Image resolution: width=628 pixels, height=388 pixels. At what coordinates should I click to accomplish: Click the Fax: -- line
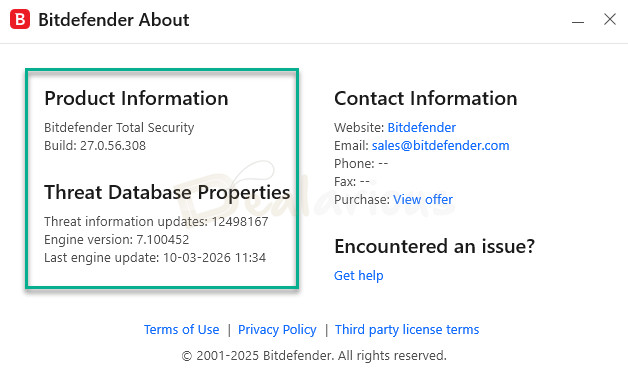pyautogui.click(x=352, y=181)
